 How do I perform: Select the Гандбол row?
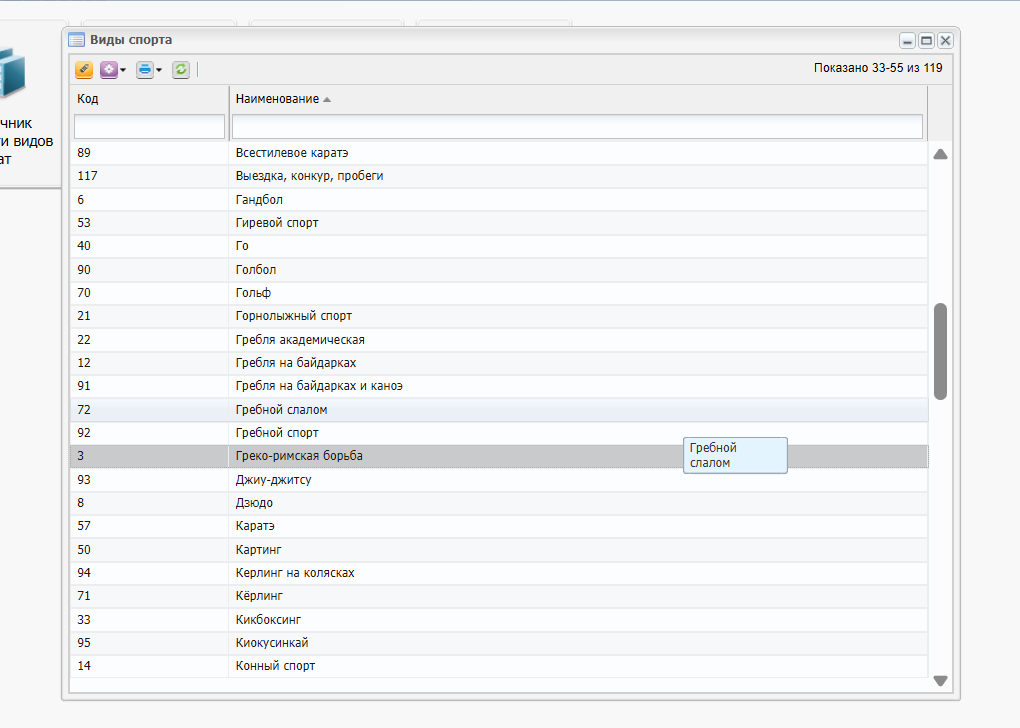click(499, 200)
